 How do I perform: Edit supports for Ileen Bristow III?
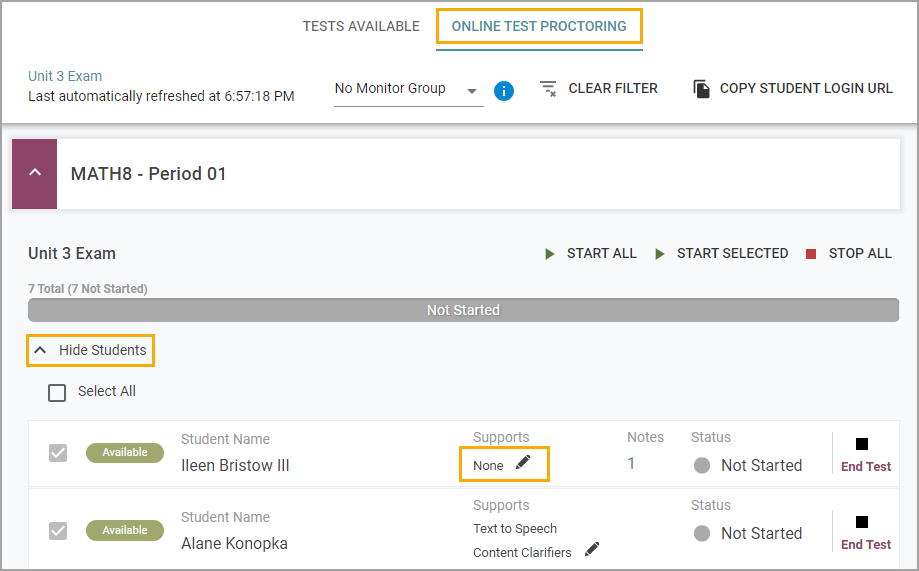coord(523,463)
